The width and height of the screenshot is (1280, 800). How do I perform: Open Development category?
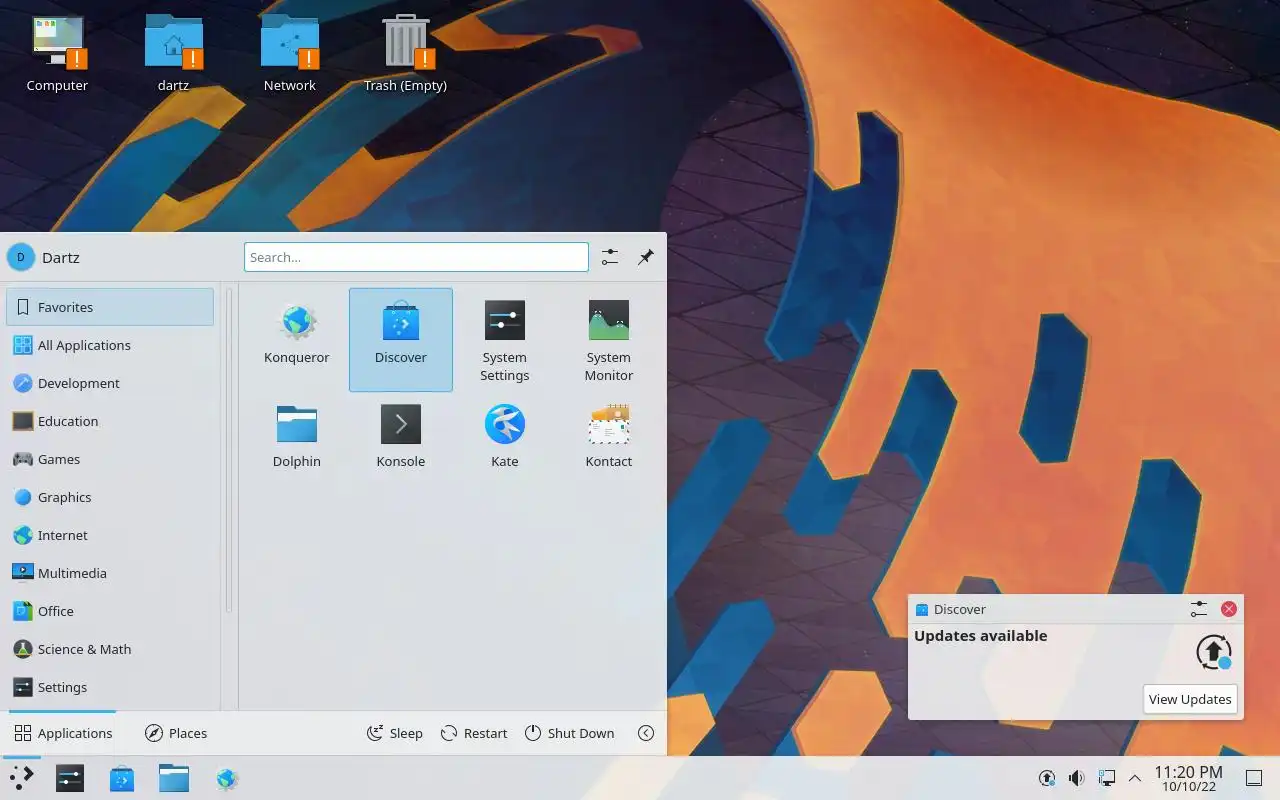pyautogui.click(x=110, y=383)
